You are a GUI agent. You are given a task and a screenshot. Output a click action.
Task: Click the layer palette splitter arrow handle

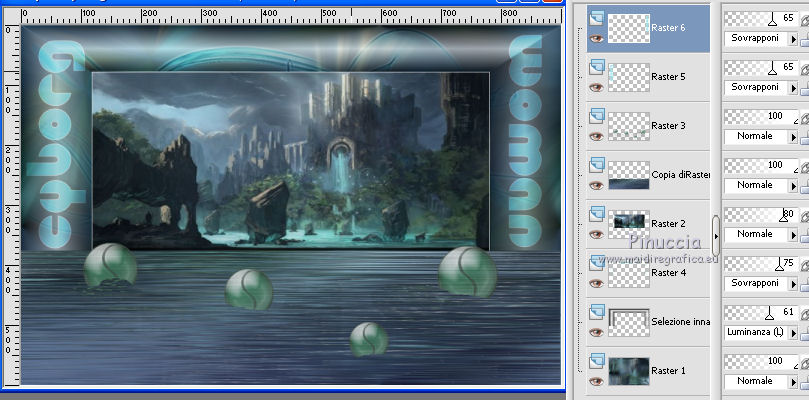point(716,236)
